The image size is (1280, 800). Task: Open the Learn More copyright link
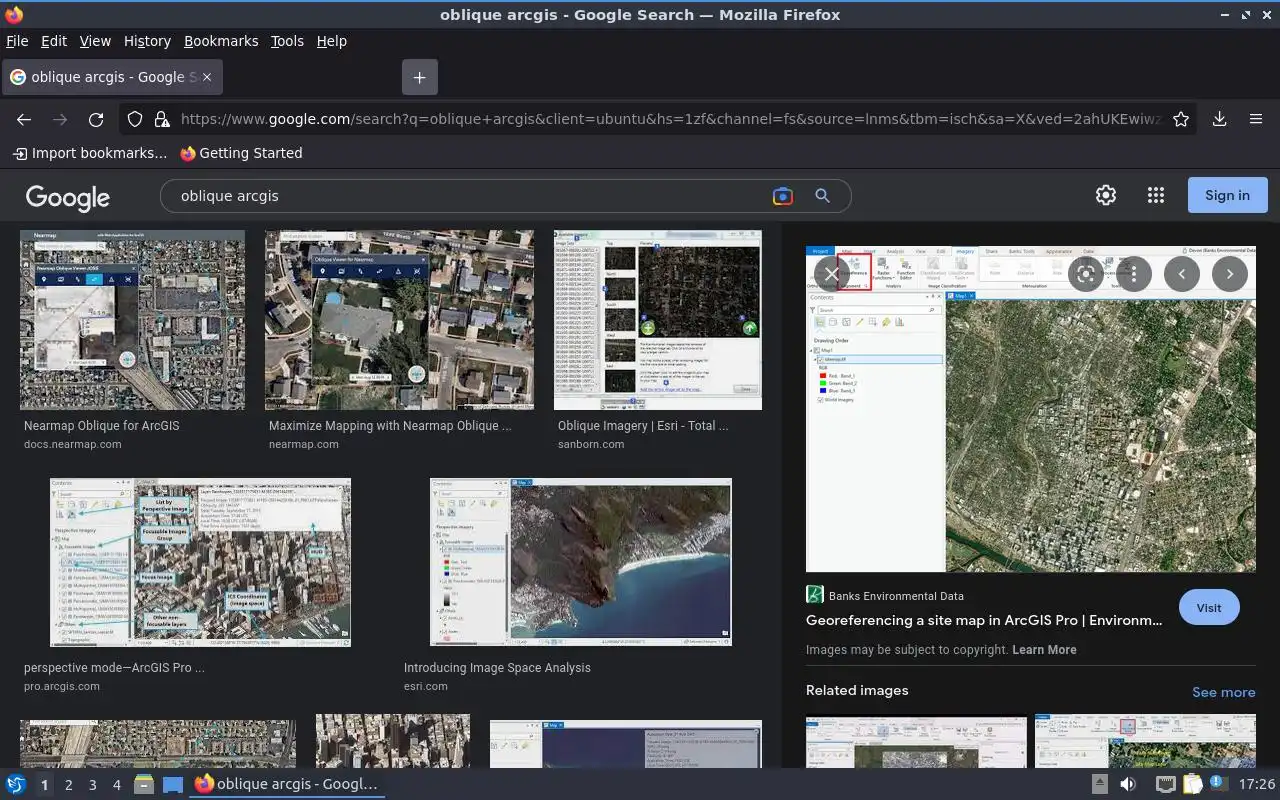click(1044, 650)
